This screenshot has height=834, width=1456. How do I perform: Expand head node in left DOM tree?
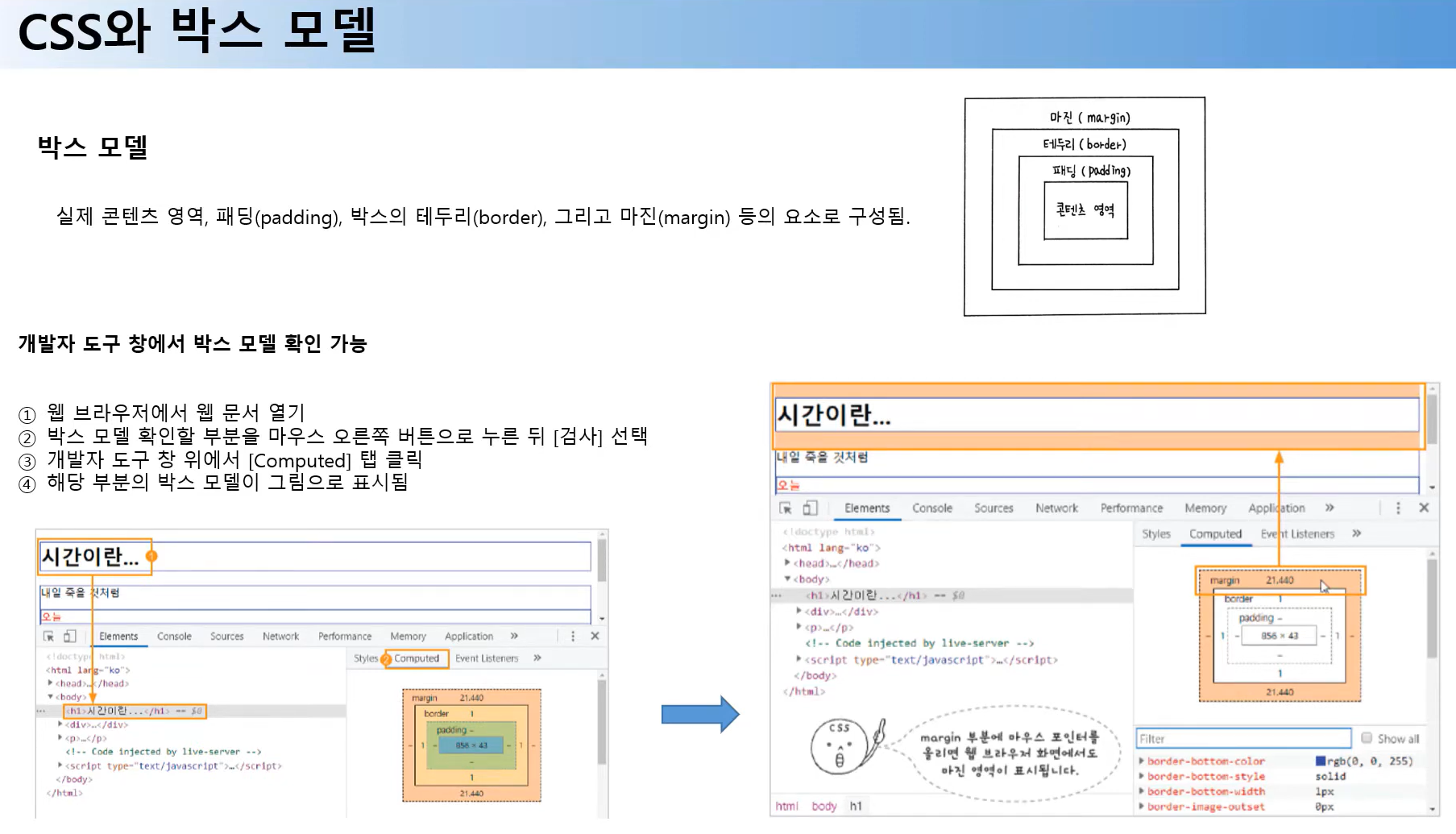[50, 683]
